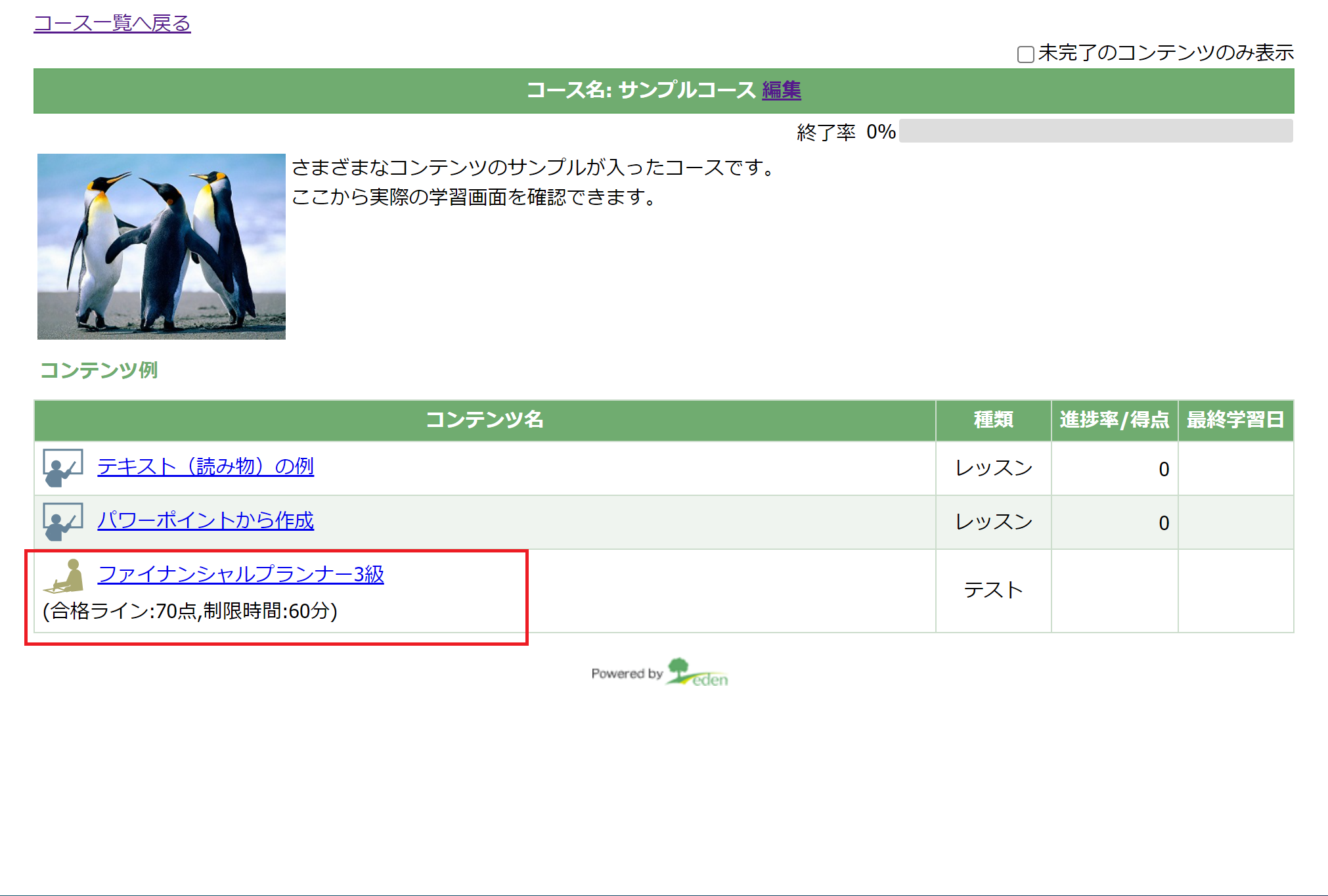Image resolution: width=1328 pixels, height=896 pixels.
Task: Click the test icon beside ファイナンシャルプランナー3級
Action: (x=64, y=576)
